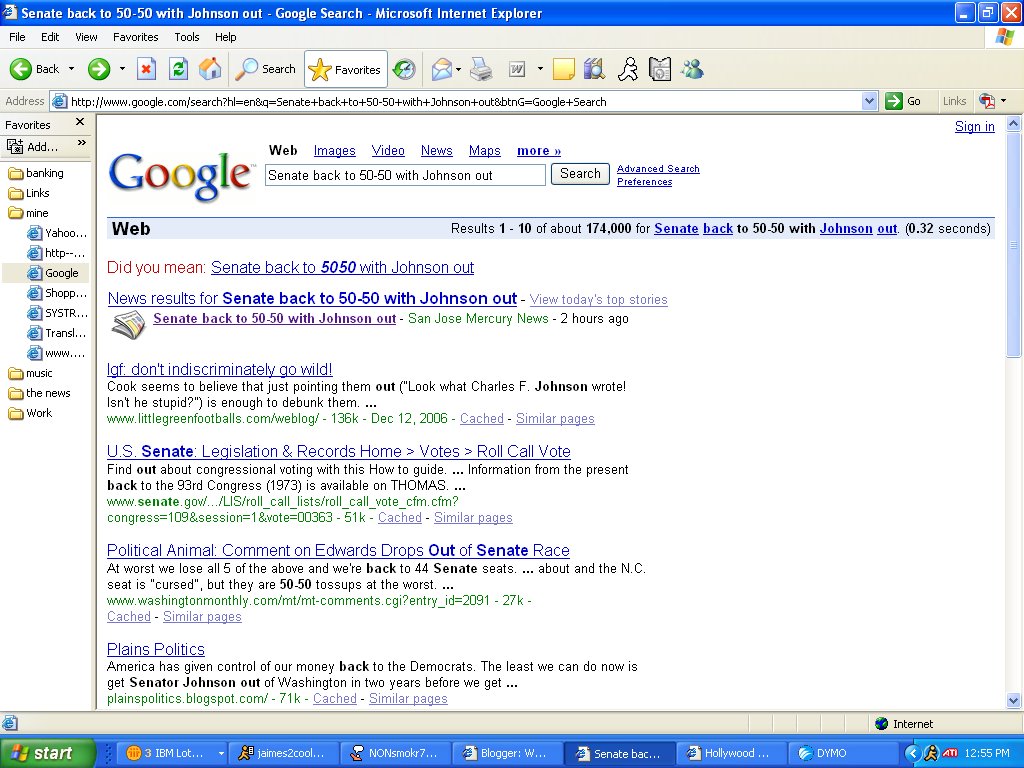The image size is (1024, 768).
Task: Refresh the page using the Refresh icon
Action: 178,69
